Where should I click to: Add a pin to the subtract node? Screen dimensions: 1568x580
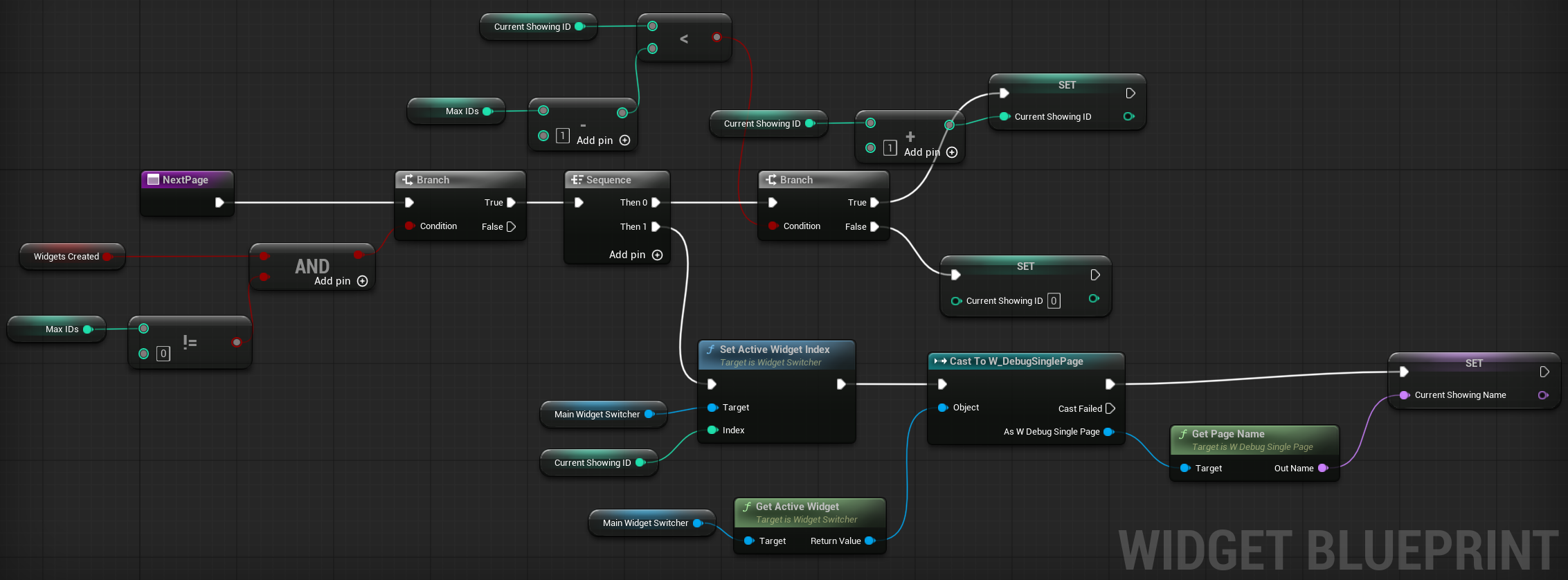tap(624, 141)
